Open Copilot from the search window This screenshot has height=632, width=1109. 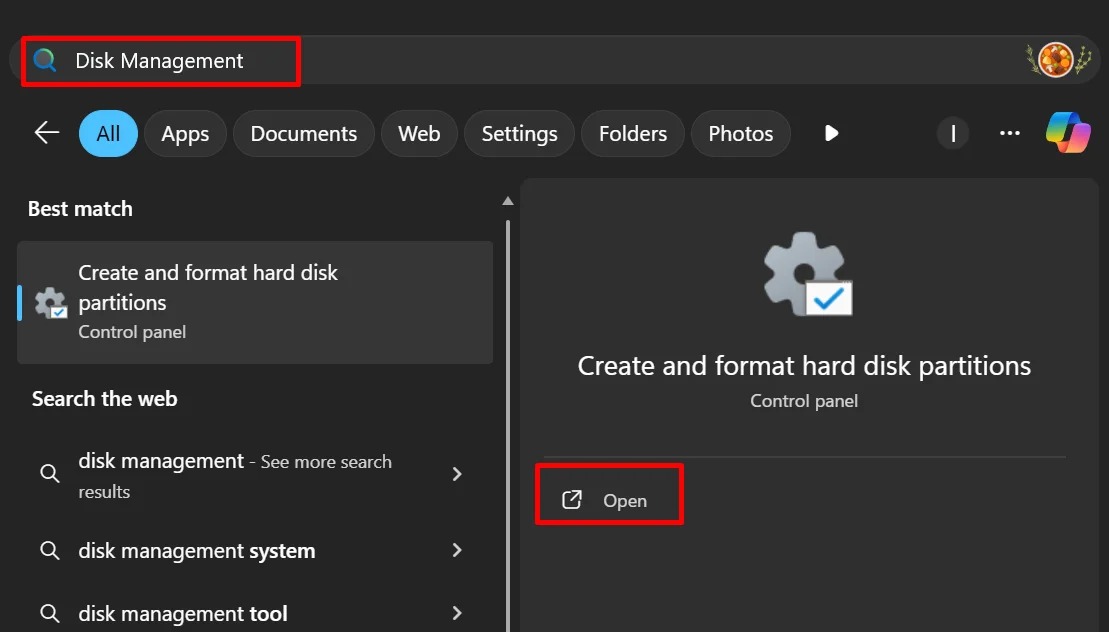(x=1068, y=131)
